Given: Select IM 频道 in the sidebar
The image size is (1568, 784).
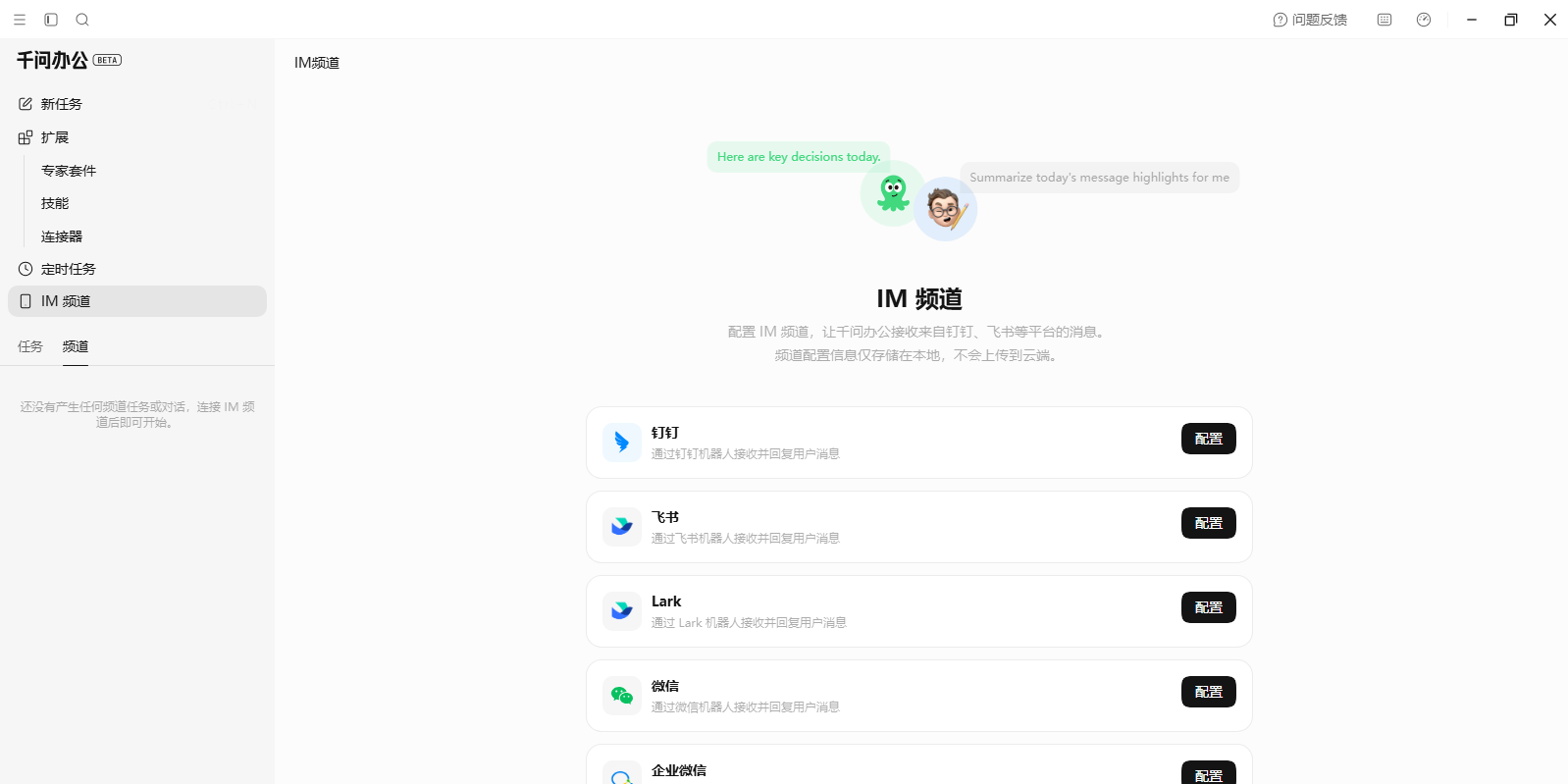Looking at the screenshot, I should point(137,301).
